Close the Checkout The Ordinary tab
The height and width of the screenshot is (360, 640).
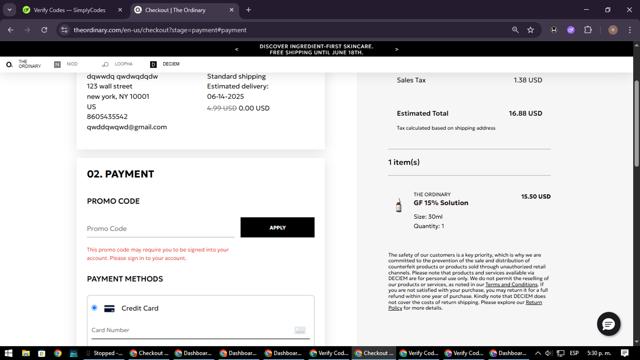231,10
